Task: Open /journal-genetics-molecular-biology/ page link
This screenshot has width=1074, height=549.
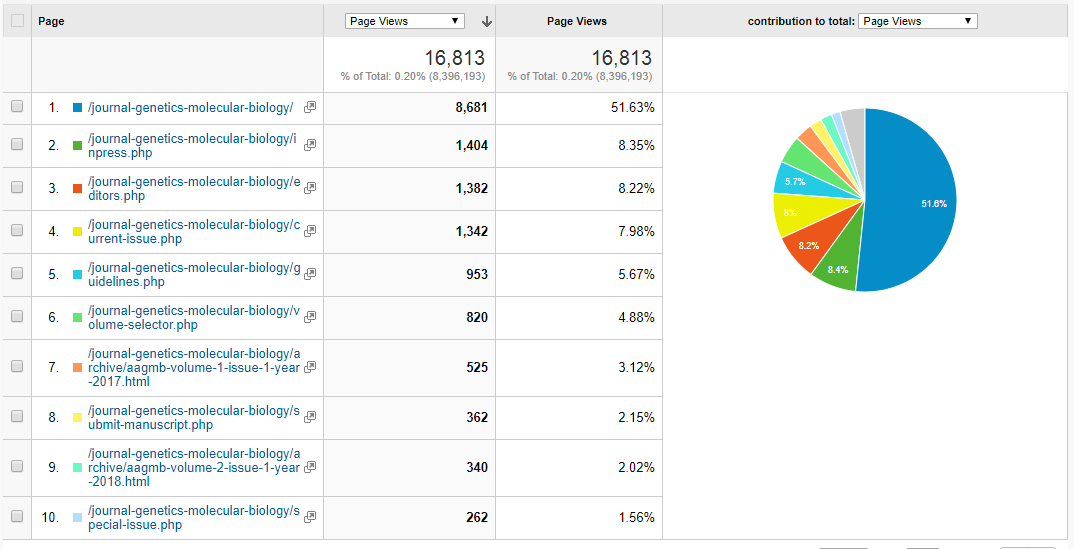Action: [190, 108]
